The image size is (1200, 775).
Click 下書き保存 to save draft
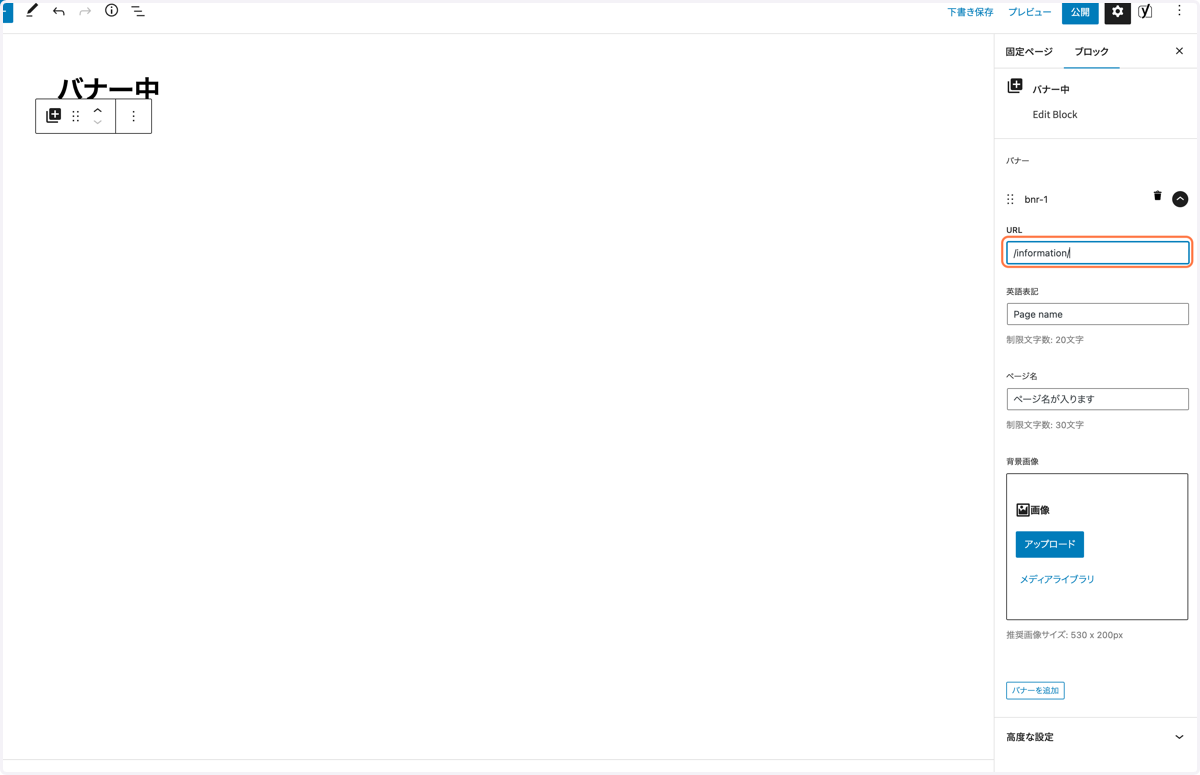[970, 12]
